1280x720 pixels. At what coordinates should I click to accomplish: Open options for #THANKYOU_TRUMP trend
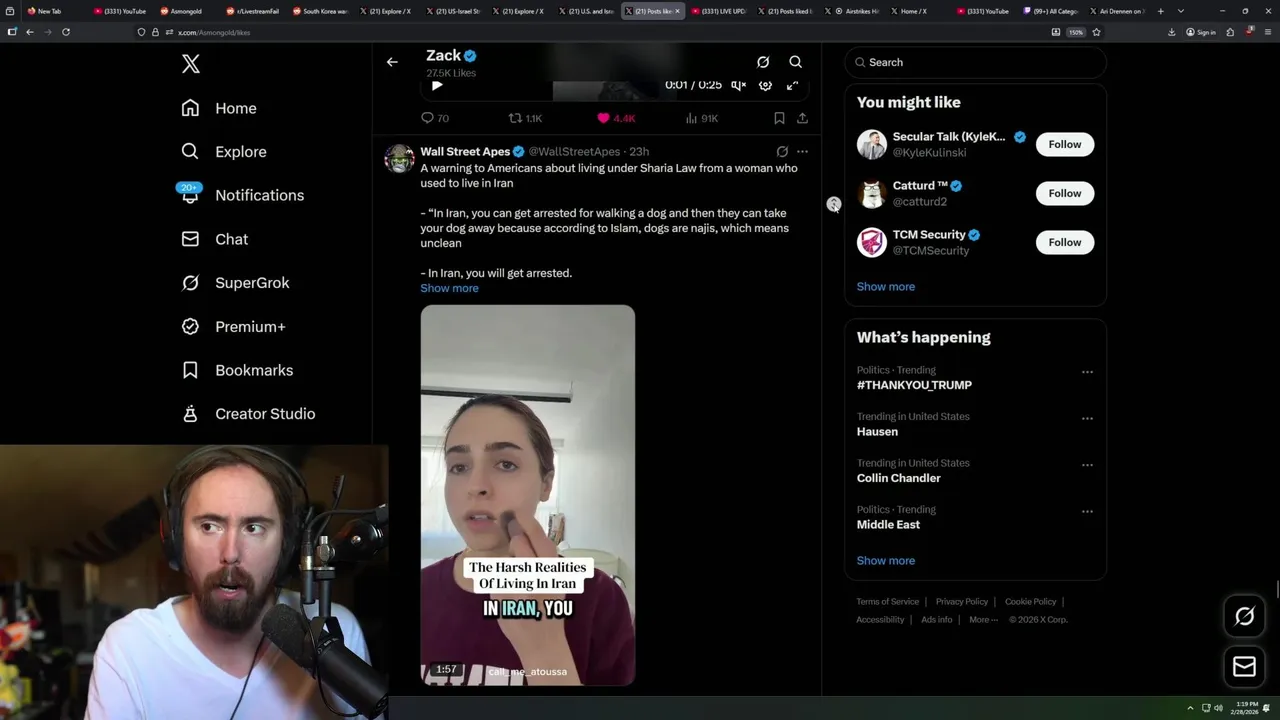[x=1087, y=372]
